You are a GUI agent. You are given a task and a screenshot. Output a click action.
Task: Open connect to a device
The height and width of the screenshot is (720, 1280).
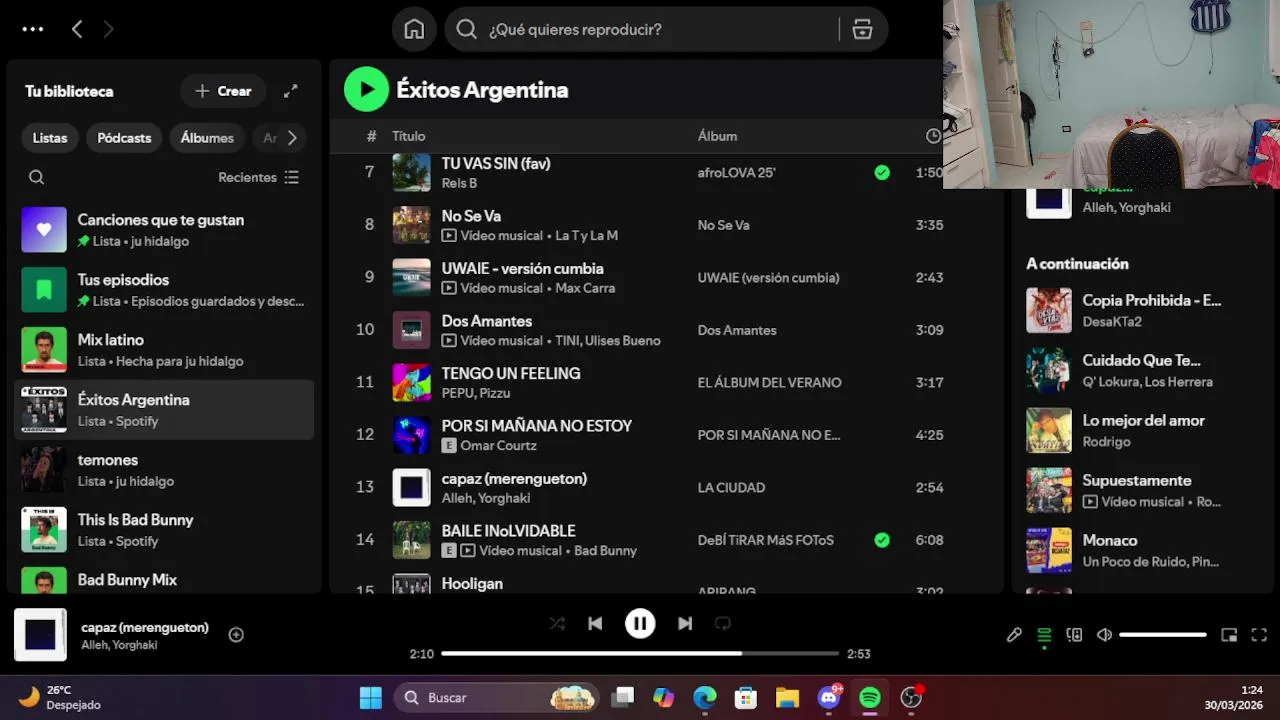(1074, 635)
